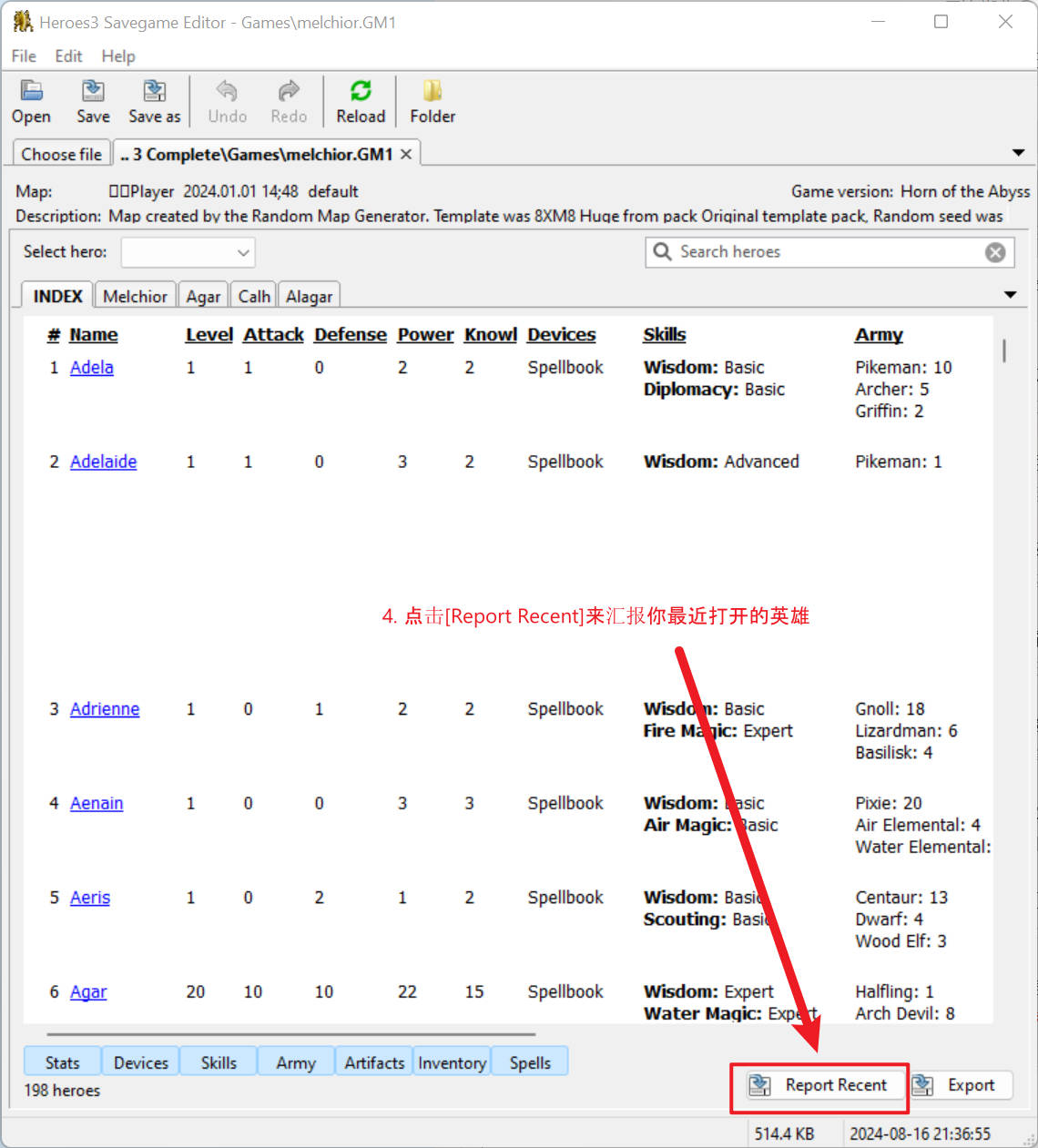Open the Aeris hero link
Screen dimensions: 1038x1148
coord(90,898)
